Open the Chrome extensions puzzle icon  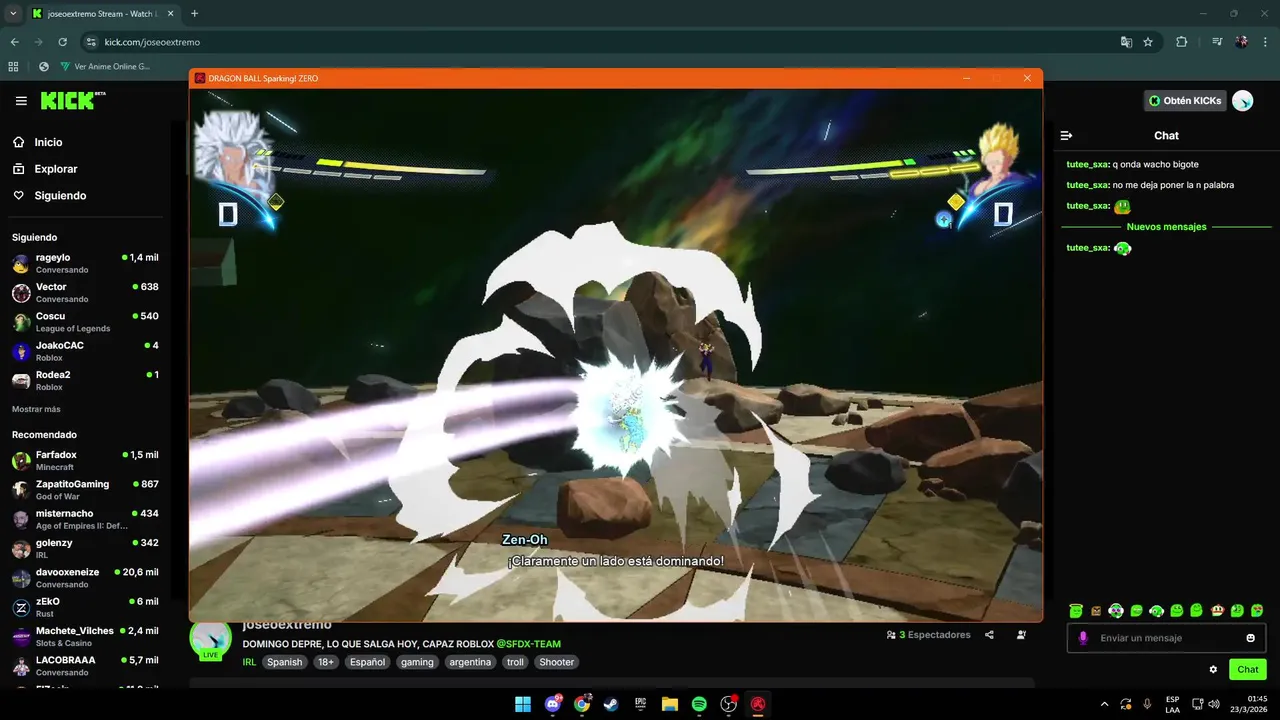click(1181, 42)
